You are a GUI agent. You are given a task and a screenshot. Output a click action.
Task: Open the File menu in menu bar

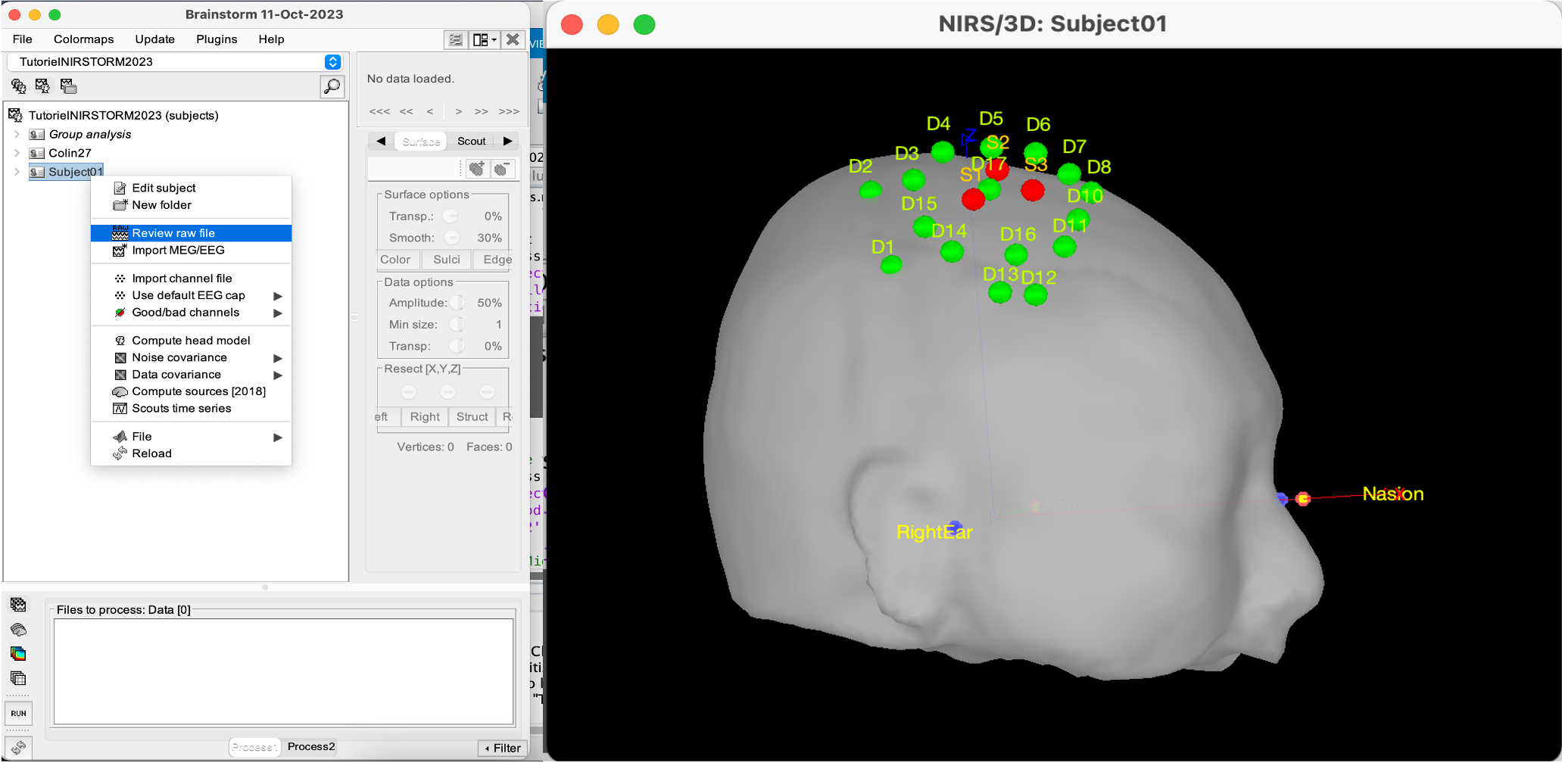pyautogui.click(x=23, y=39)
